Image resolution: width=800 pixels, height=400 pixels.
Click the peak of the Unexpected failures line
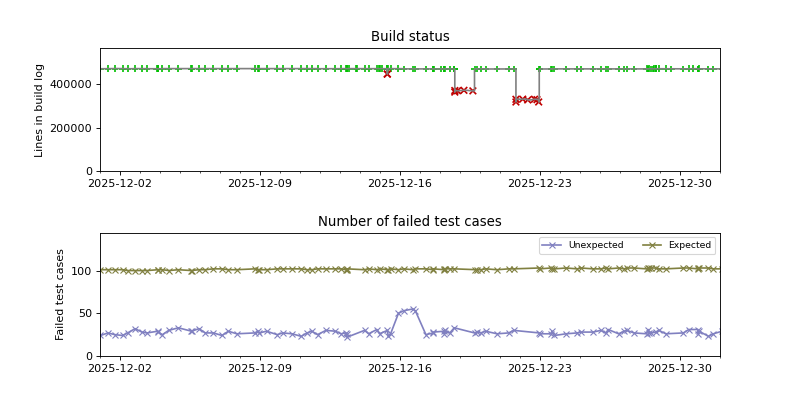pyautogui.click(x=413, y=310)
